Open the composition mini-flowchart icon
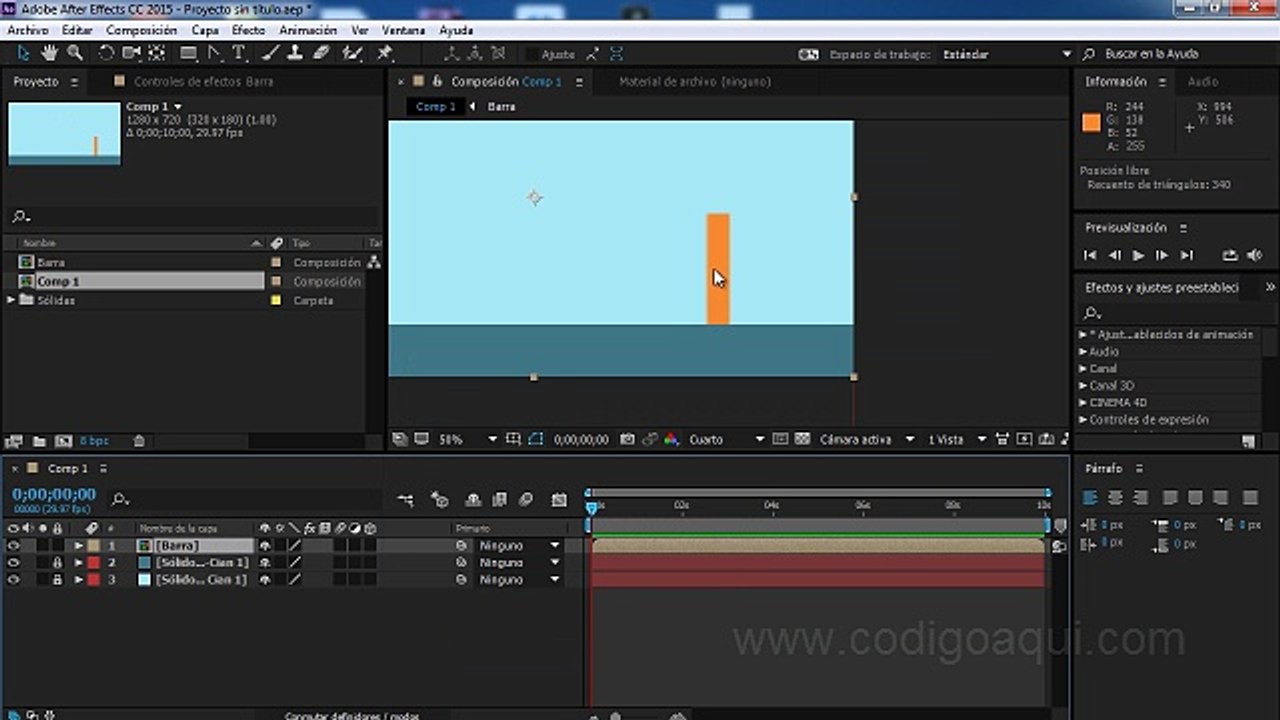This screenshot has height=720, width=1280. [x=405, y=500]
